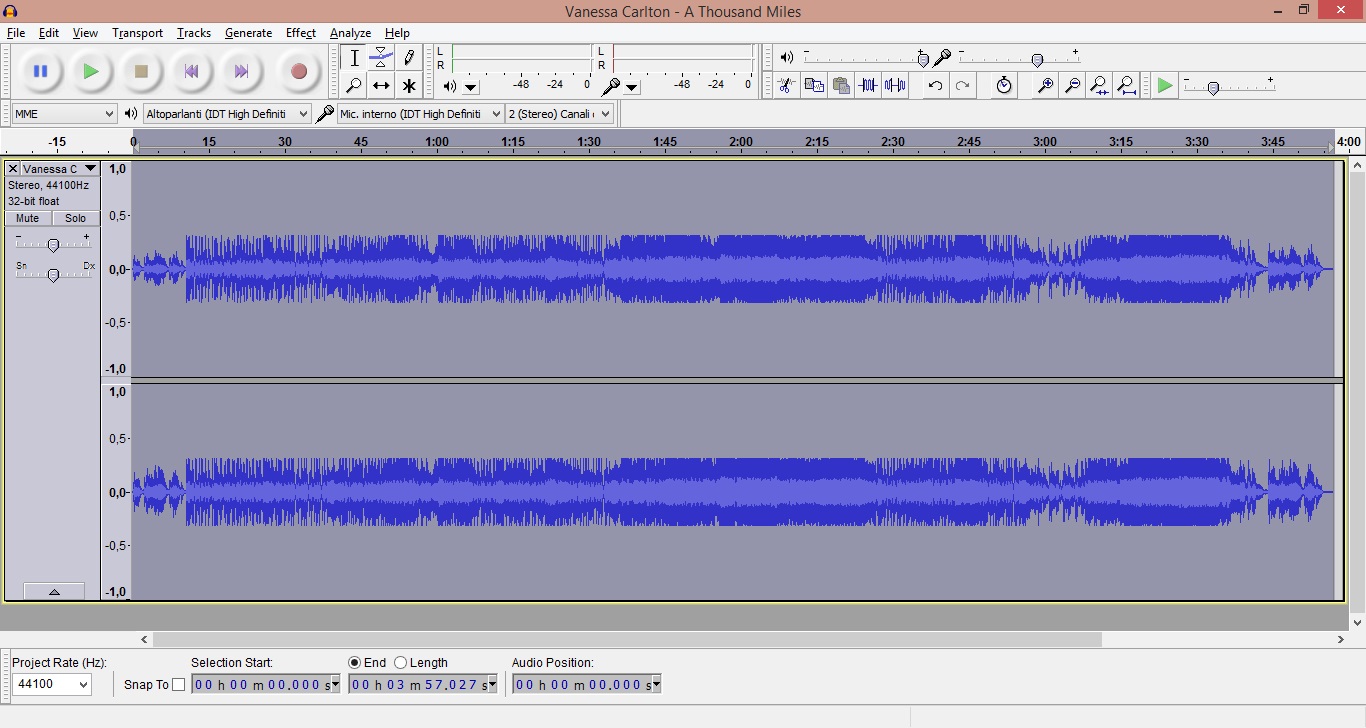Click the input volume slider handle
1366x728 pixels.
pos(1037,60)
